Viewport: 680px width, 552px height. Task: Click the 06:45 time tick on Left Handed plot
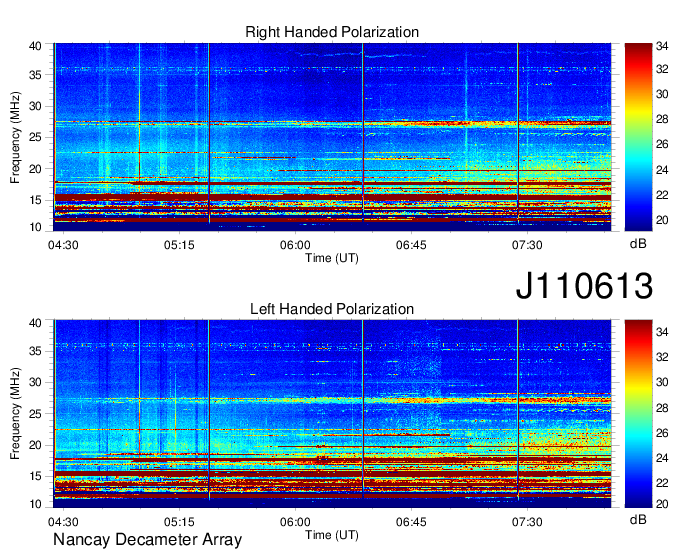coord(411,522)
